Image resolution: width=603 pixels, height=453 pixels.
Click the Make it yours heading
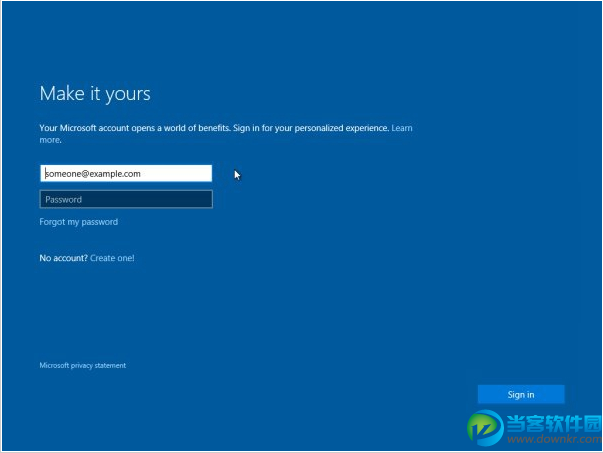95,94
